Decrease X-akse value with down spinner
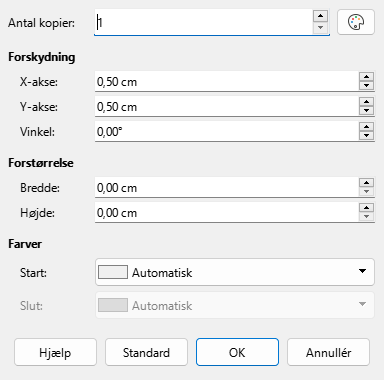 tap(366, 86)
